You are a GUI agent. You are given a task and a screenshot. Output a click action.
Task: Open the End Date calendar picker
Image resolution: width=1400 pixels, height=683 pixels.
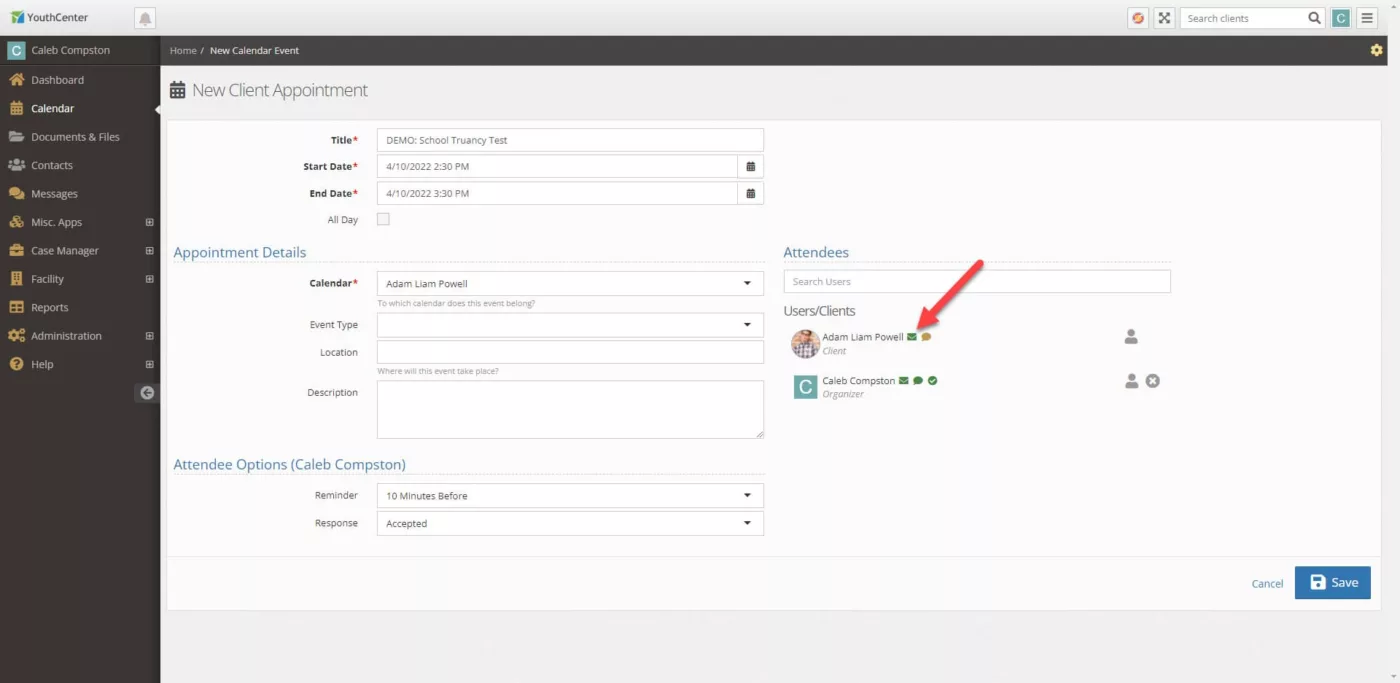pyautogui.click(x=751, y=193)
